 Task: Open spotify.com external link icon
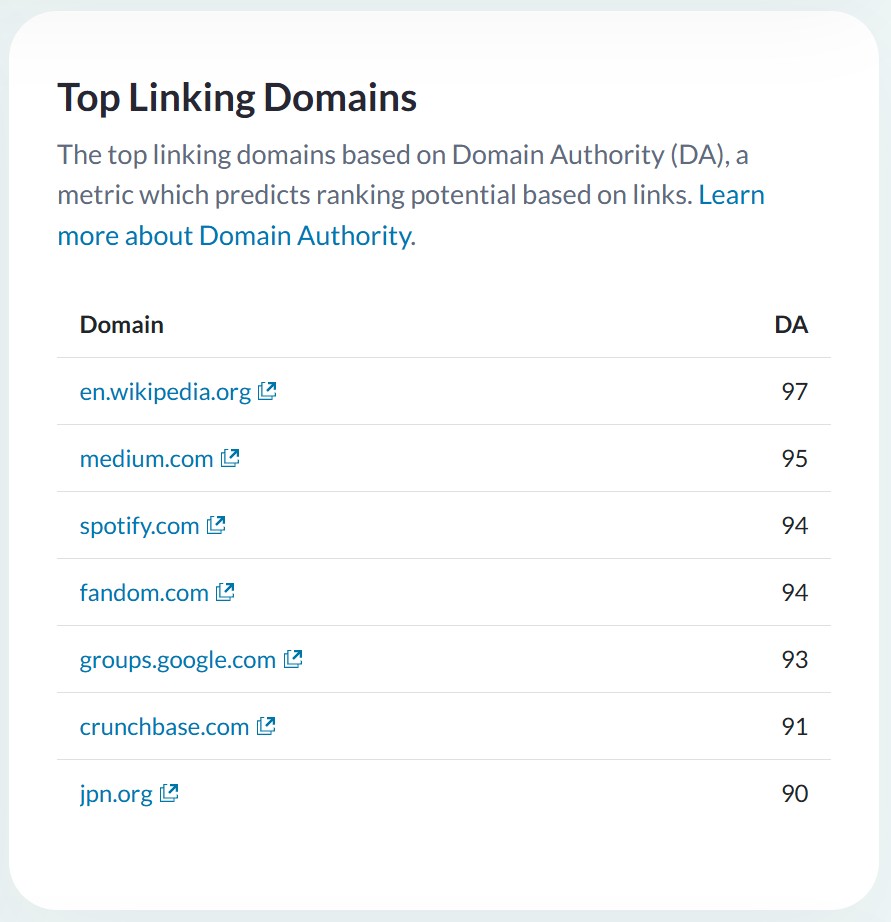[216, 525]
